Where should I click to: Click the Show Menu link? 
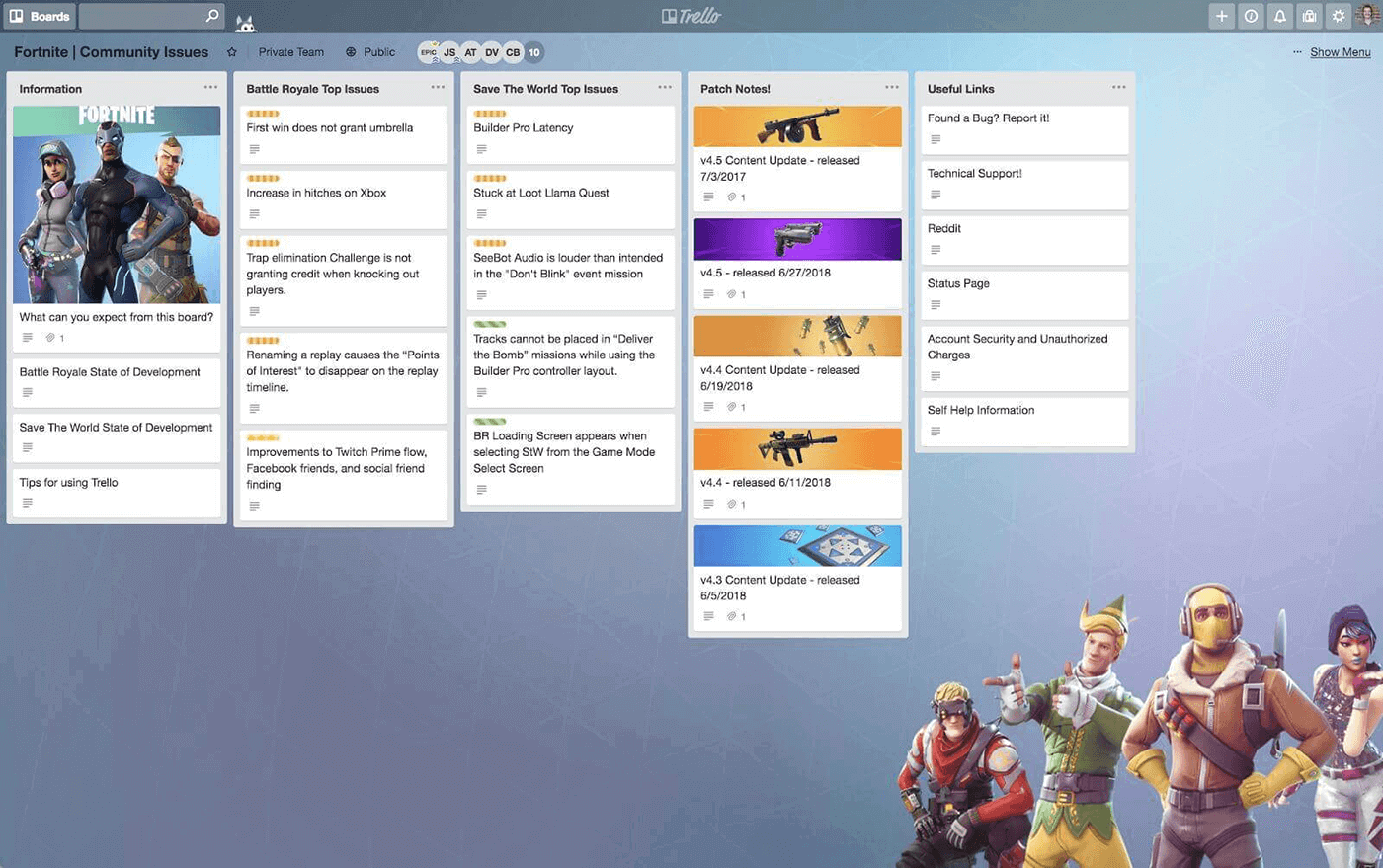click(1341, 52)
